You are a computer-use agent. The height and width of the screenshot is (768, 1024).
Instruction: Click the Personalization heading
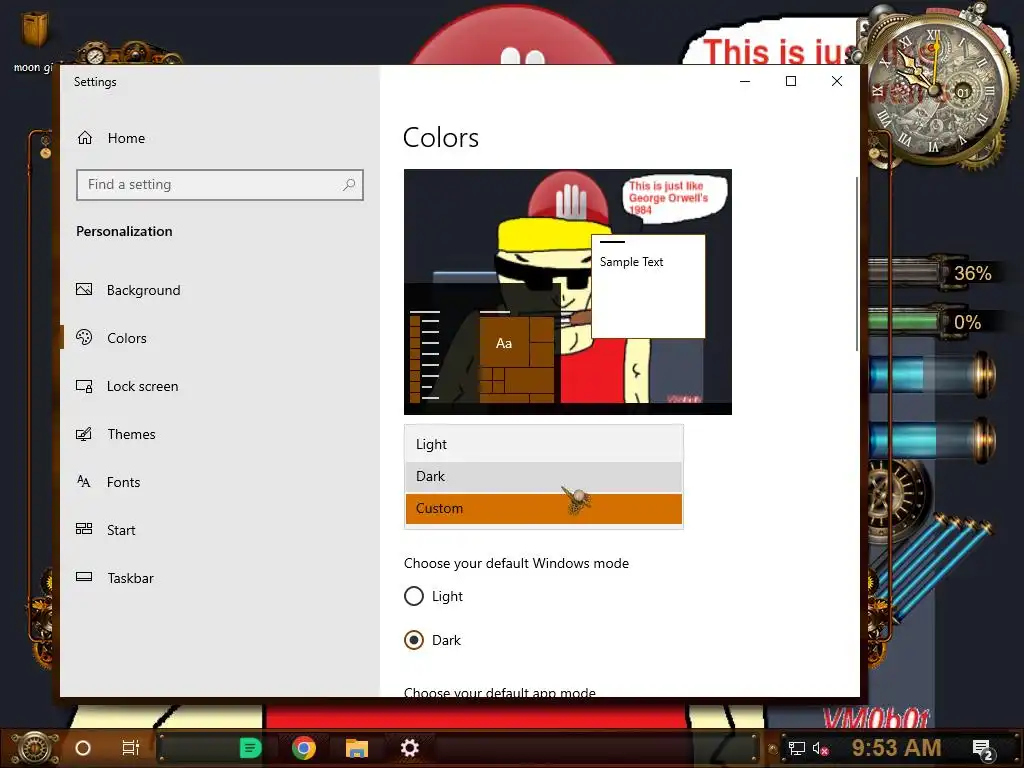point(124,231)
